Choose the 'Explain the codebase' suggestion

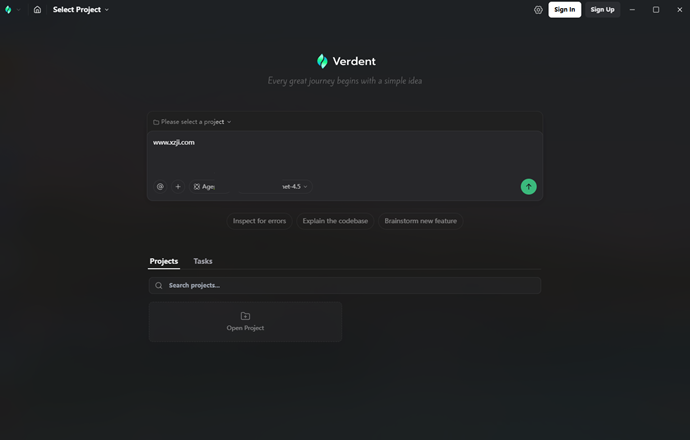click(x=335, y=221)
